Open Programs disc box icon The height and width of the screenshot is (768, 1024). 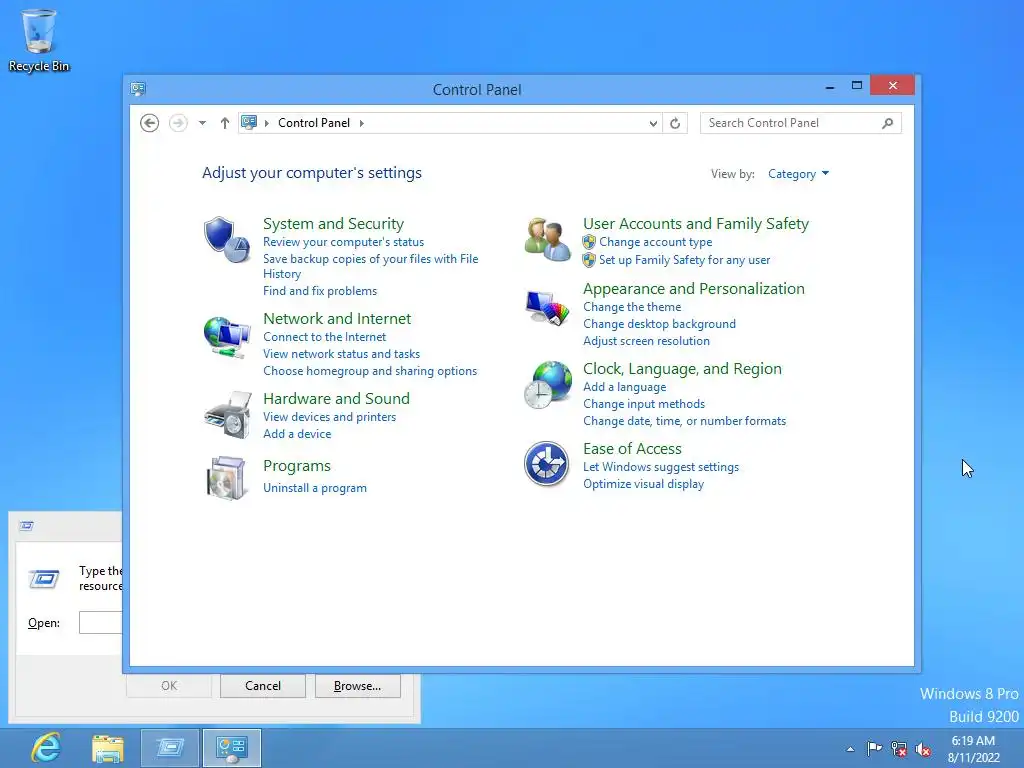[x=226, y=478]
